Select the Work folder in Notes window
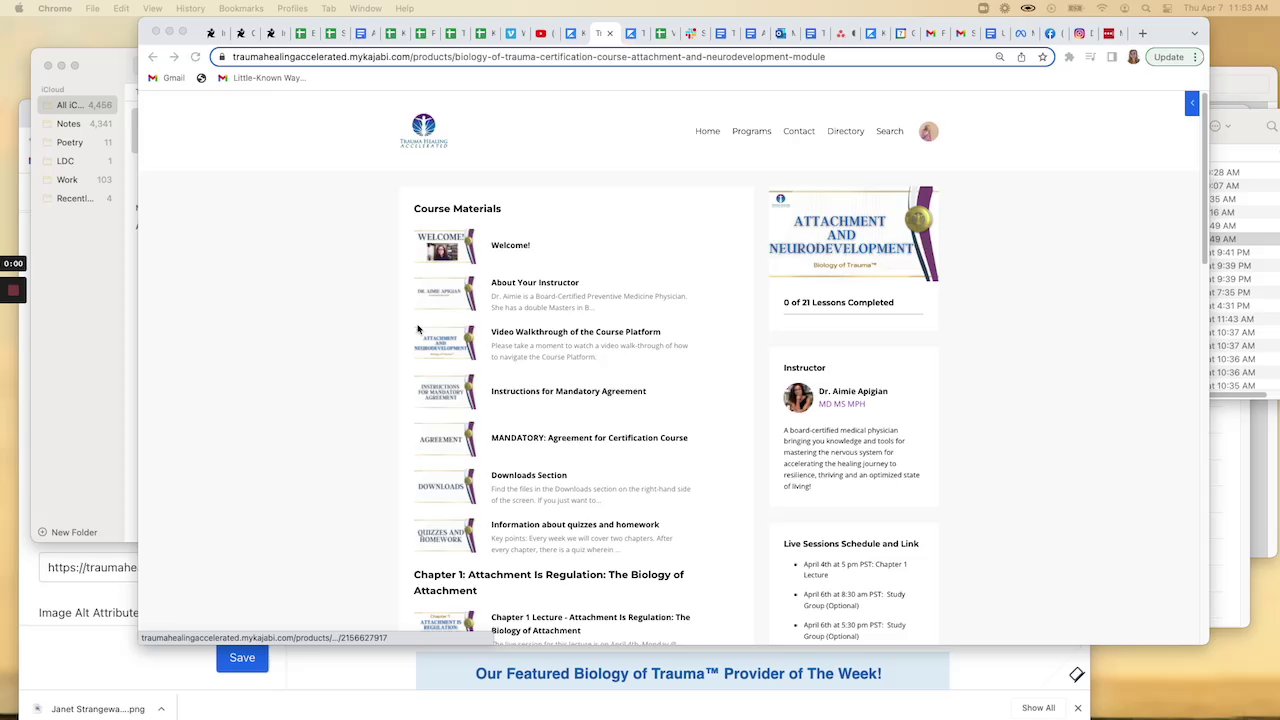 click(78, 180)
